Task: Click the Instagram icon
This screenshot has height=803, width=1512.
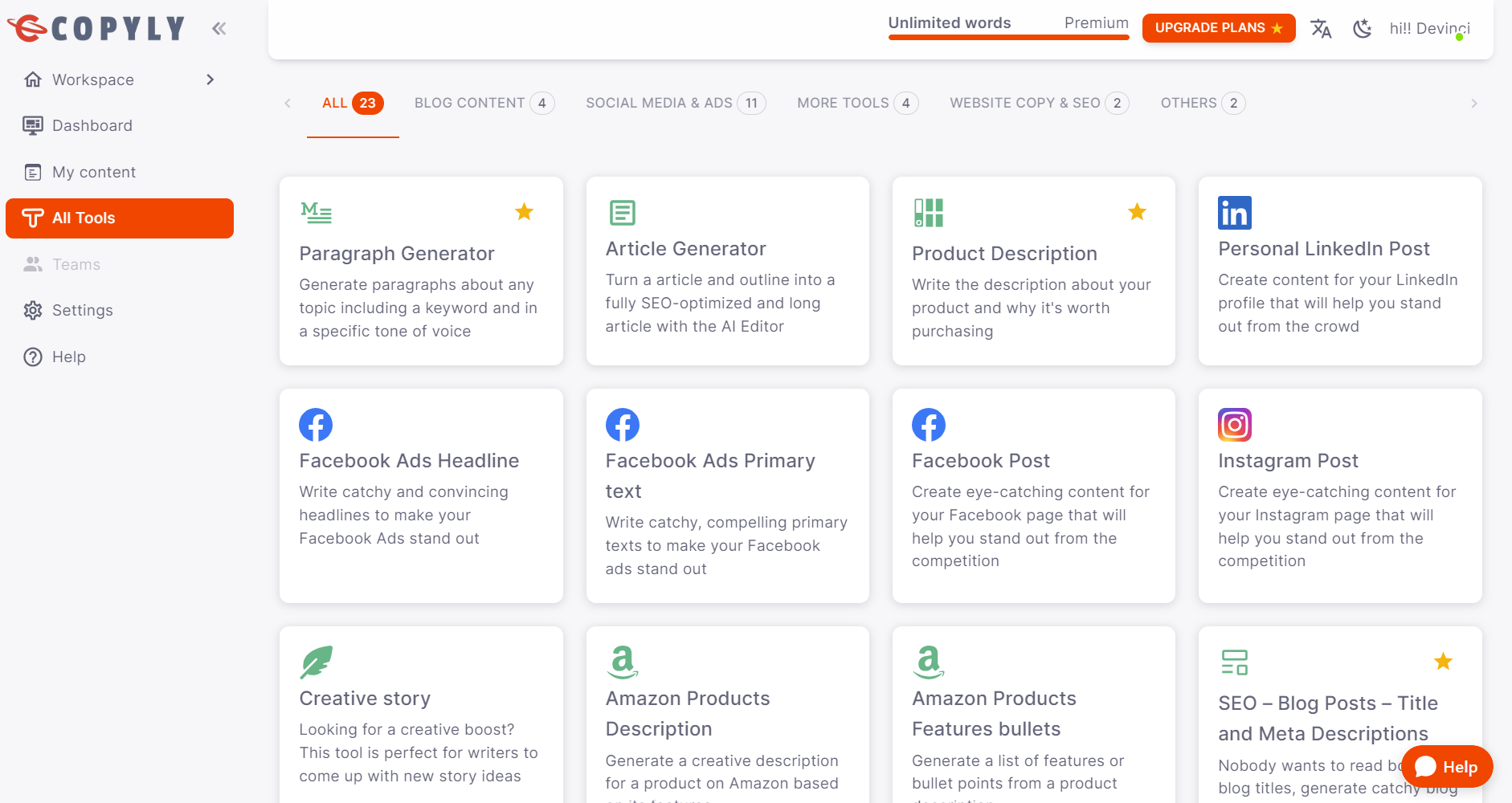Action: click(x=1235, y=425)
